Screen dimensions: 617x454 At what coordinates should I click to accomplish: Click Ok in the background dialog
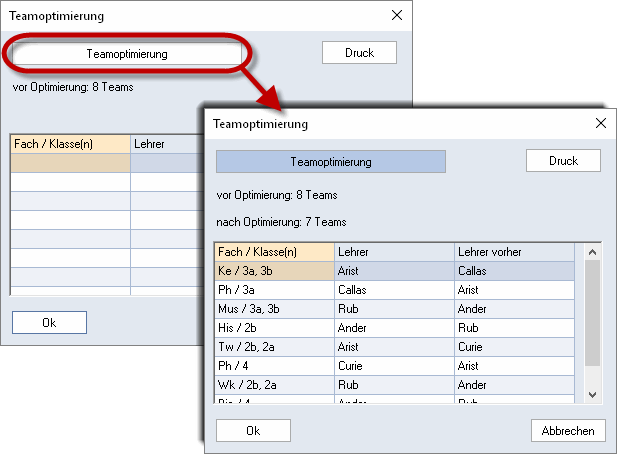[x=49, y=323]
